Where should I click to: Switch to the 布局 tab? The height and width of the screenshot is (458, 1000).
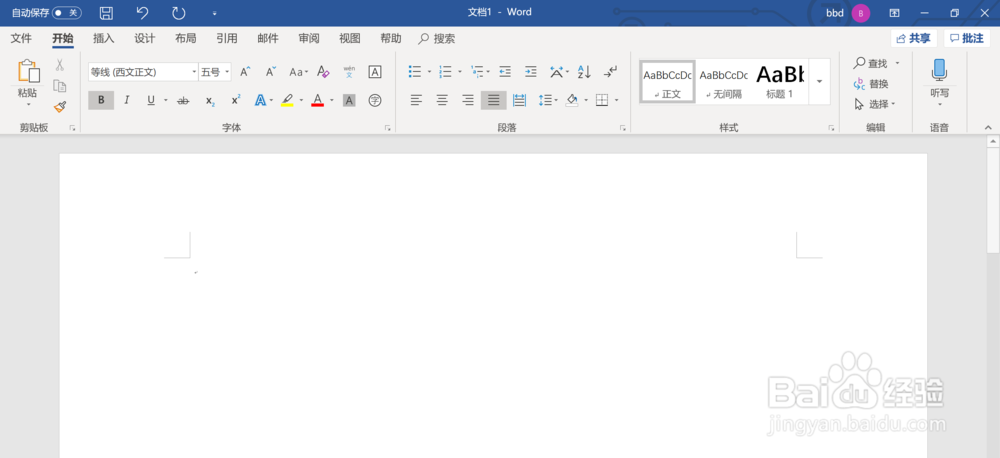(186, 38)
